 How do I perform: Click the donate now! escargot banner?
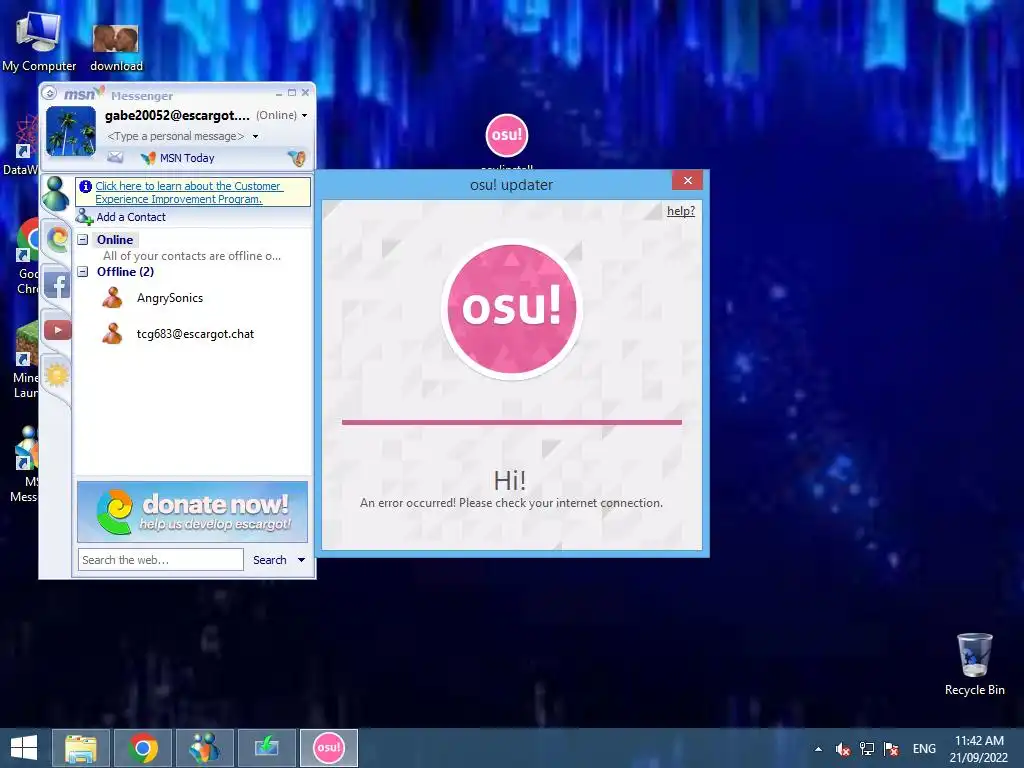[x=193, y=512]
